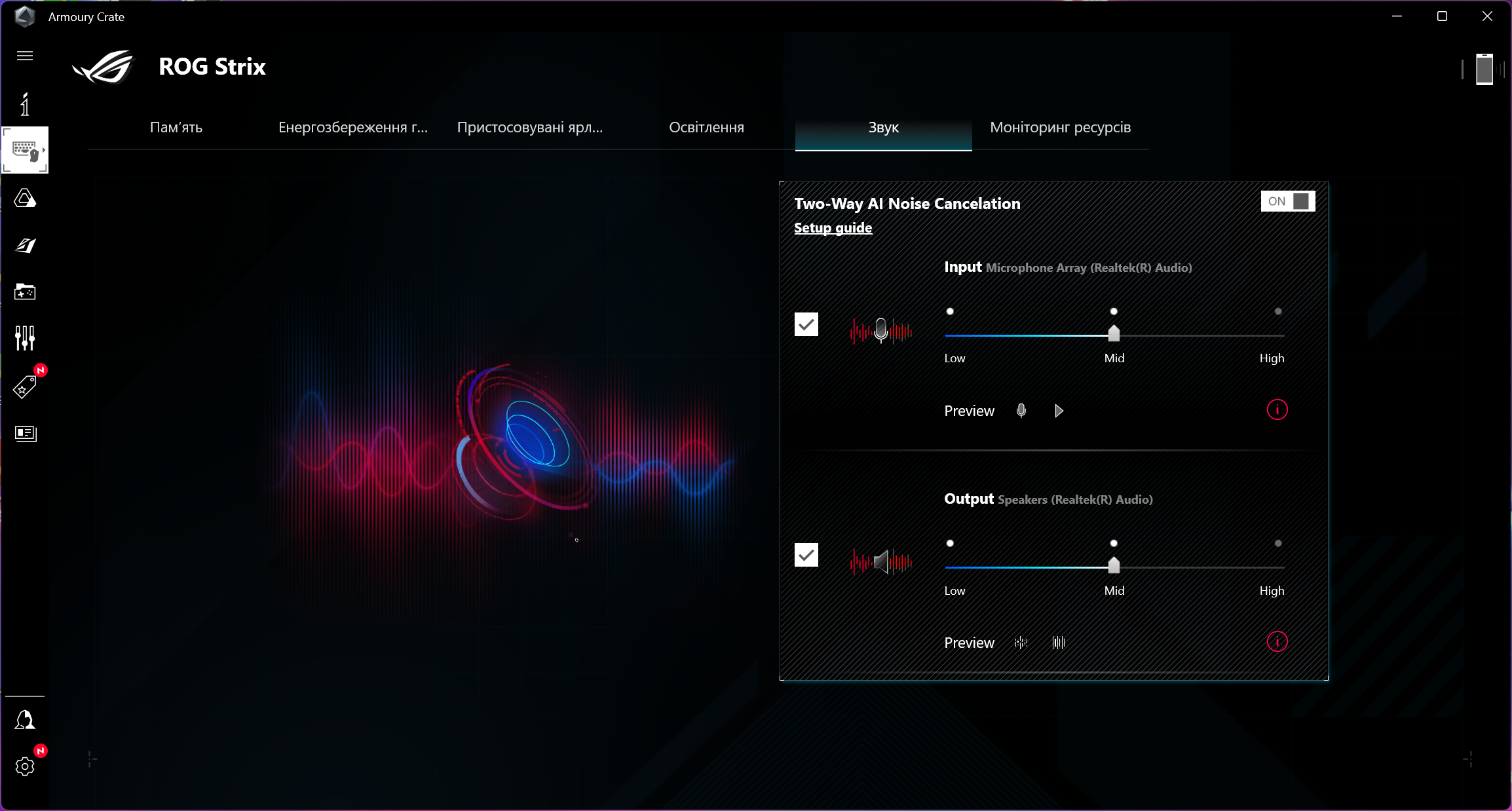Open the Settings gear icon
1512x811 pixels.
click(25, 766)
